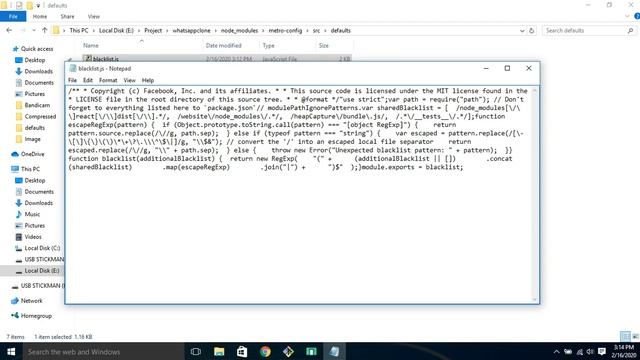Open Notepad View menu
The width and height of the screenshot is (640, 360).
coord(129,80)
